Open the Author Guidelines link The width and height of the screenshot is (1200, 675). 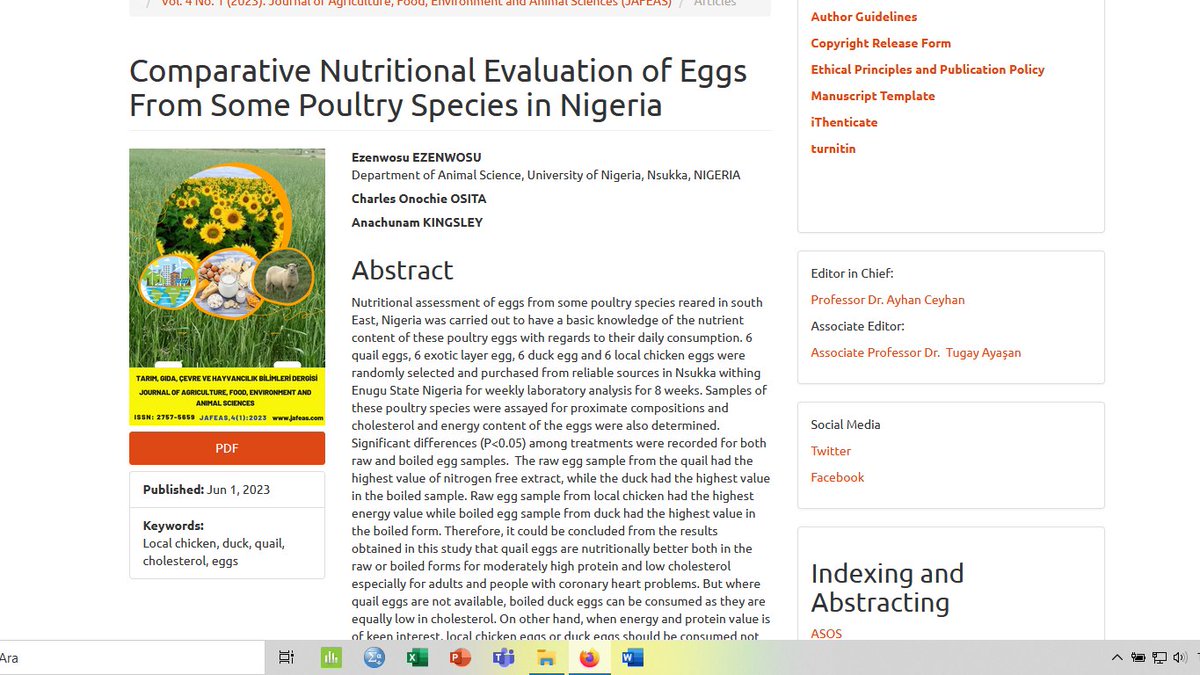coord(864,17)
